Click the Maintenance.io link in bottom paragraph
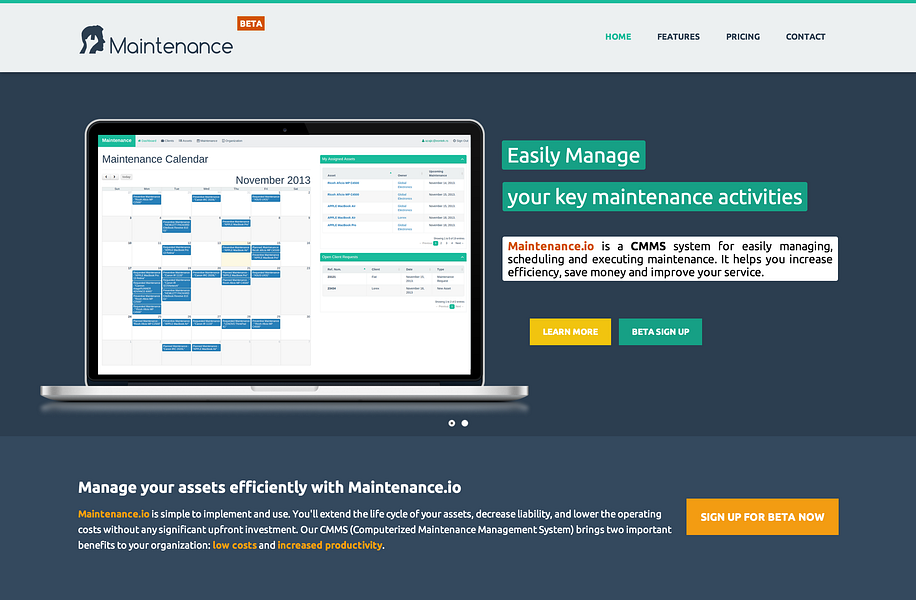 (114, 514)
